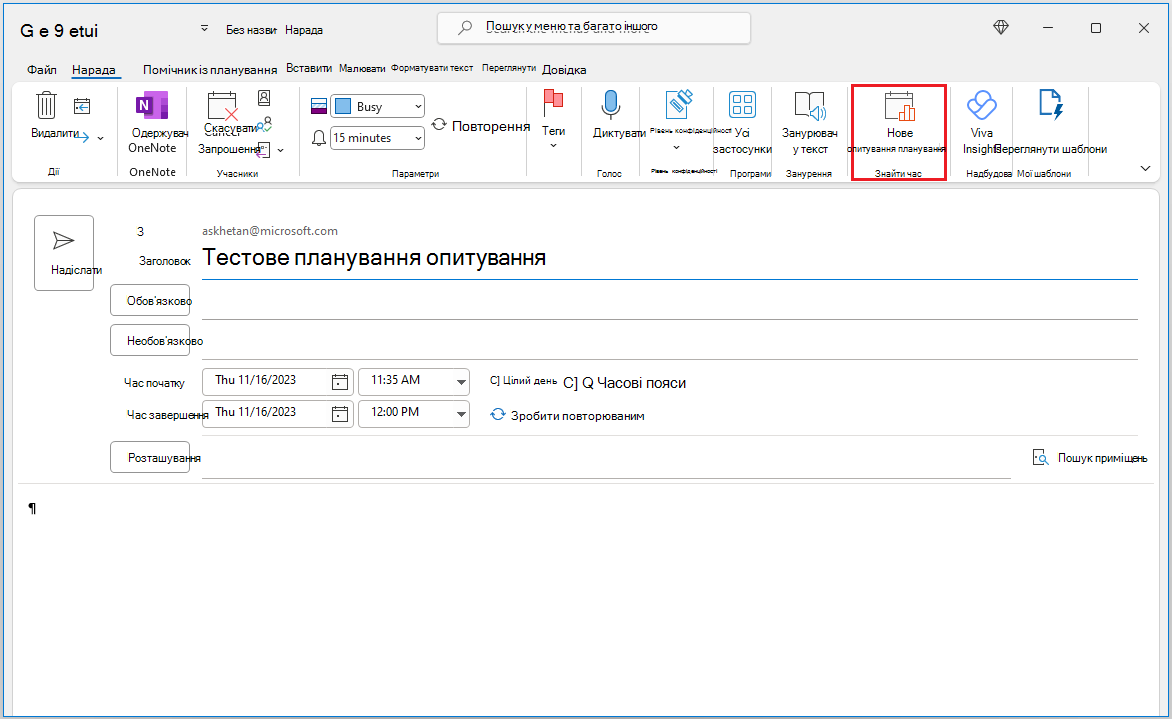
Task: Open the Tags flag icon
Action: [553, 102]
